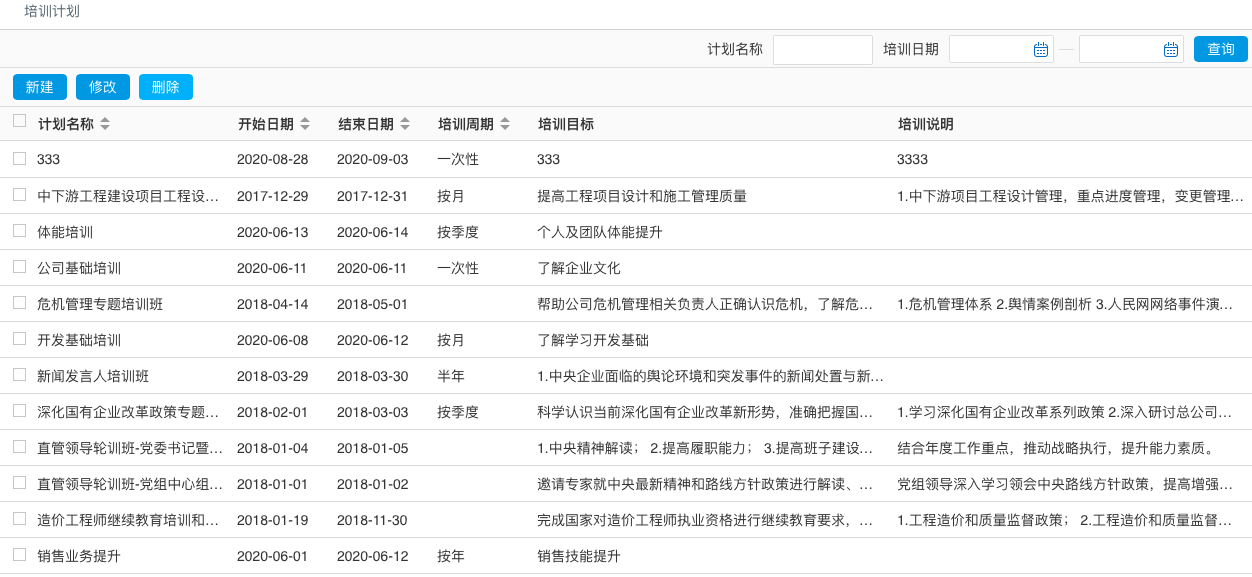
Task: Open the end training date calendar picker
Action: point(1171,48)
